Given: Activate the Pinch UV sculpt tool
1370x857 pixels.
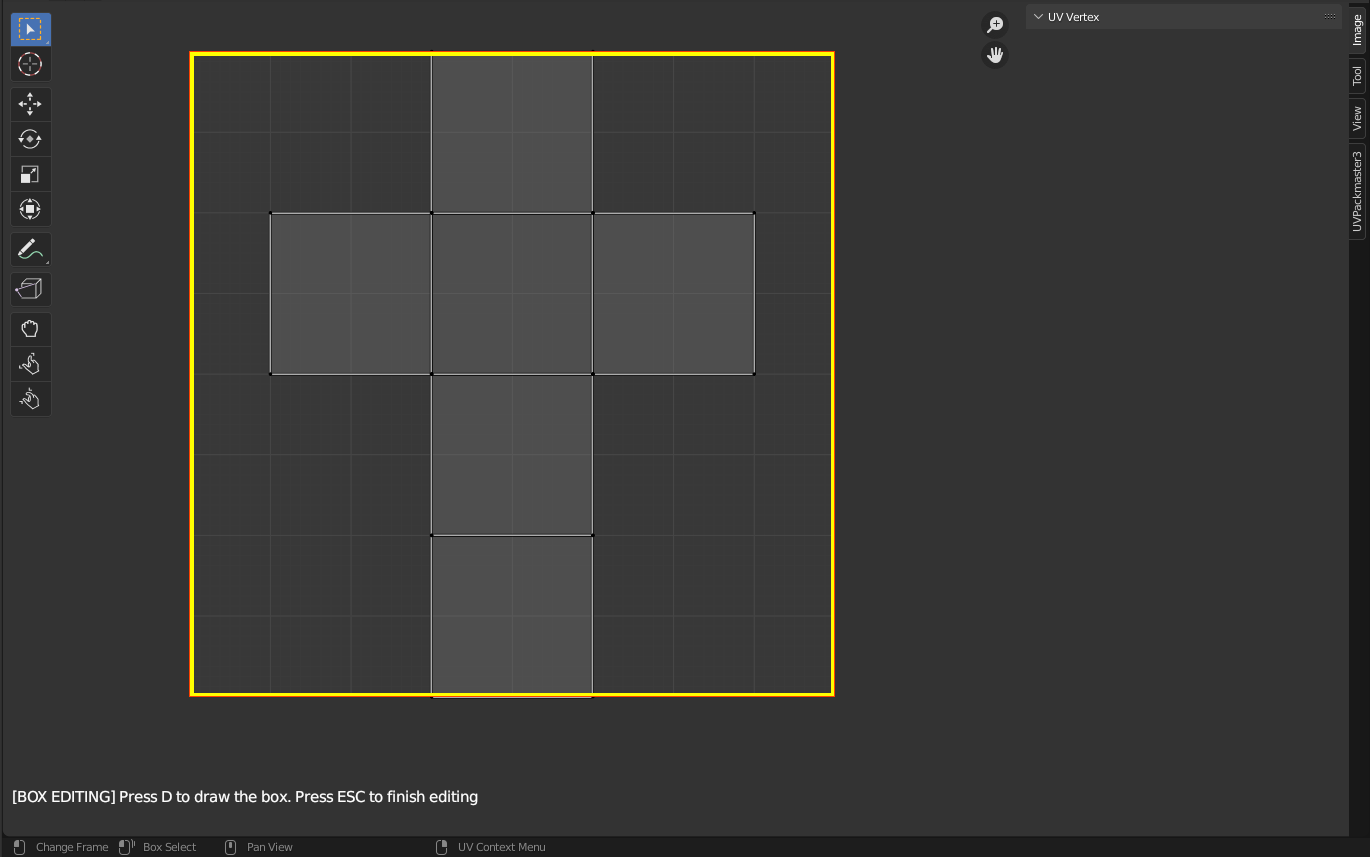Looking at the screenshot, I should (x=30, y=398).
